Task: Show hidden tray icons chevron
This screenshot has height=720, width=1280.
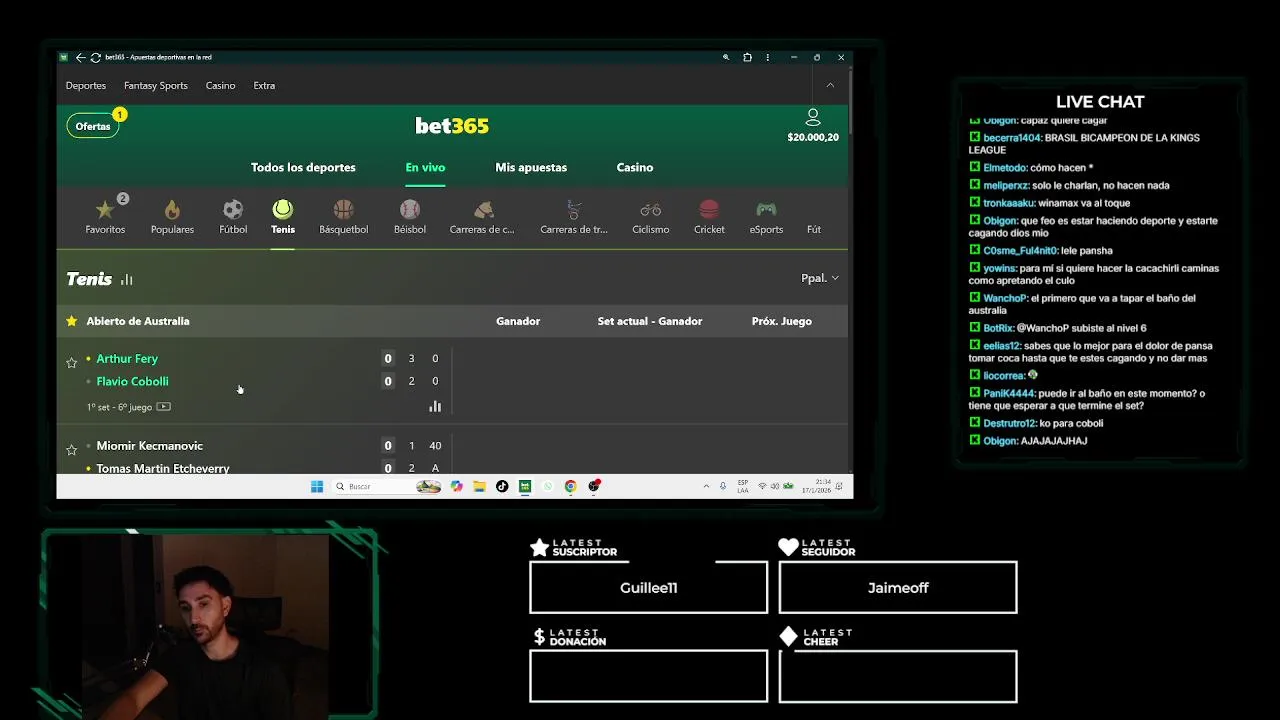Action: tap(706, 486)
